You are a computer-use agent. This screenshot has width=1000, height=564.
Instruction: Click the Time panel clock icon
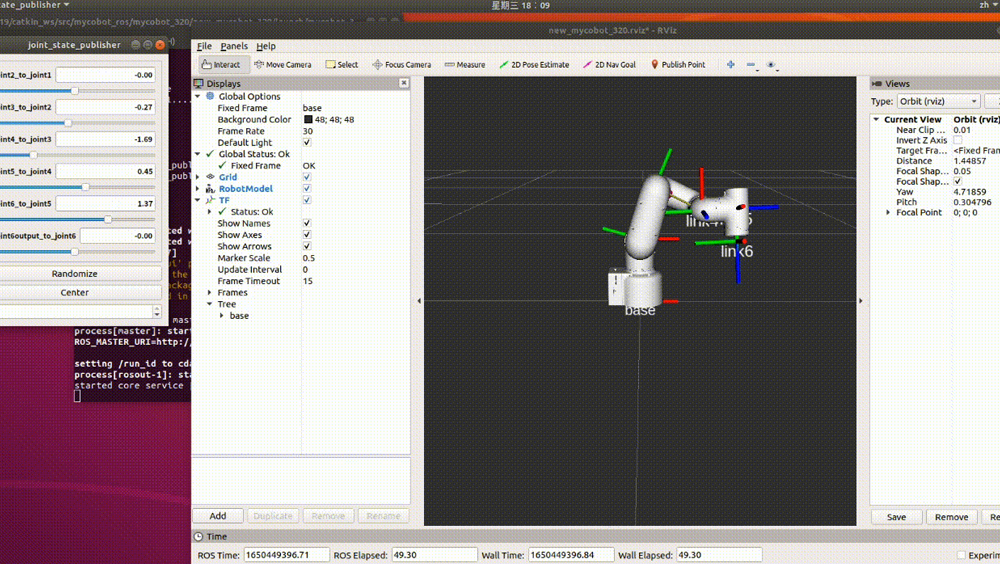coord(198,537)
